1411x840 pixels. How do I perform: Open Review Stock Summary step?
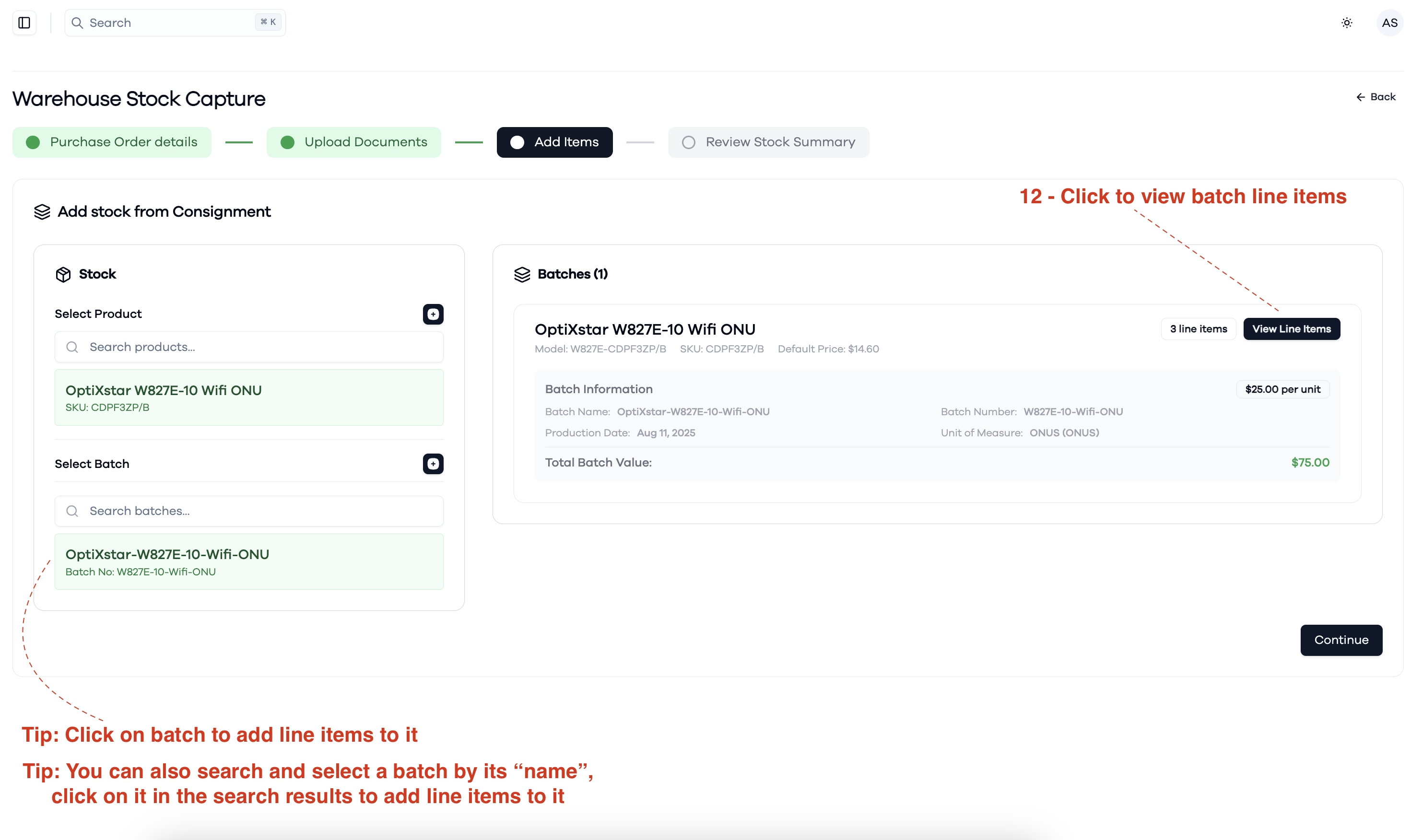(768, 142)
